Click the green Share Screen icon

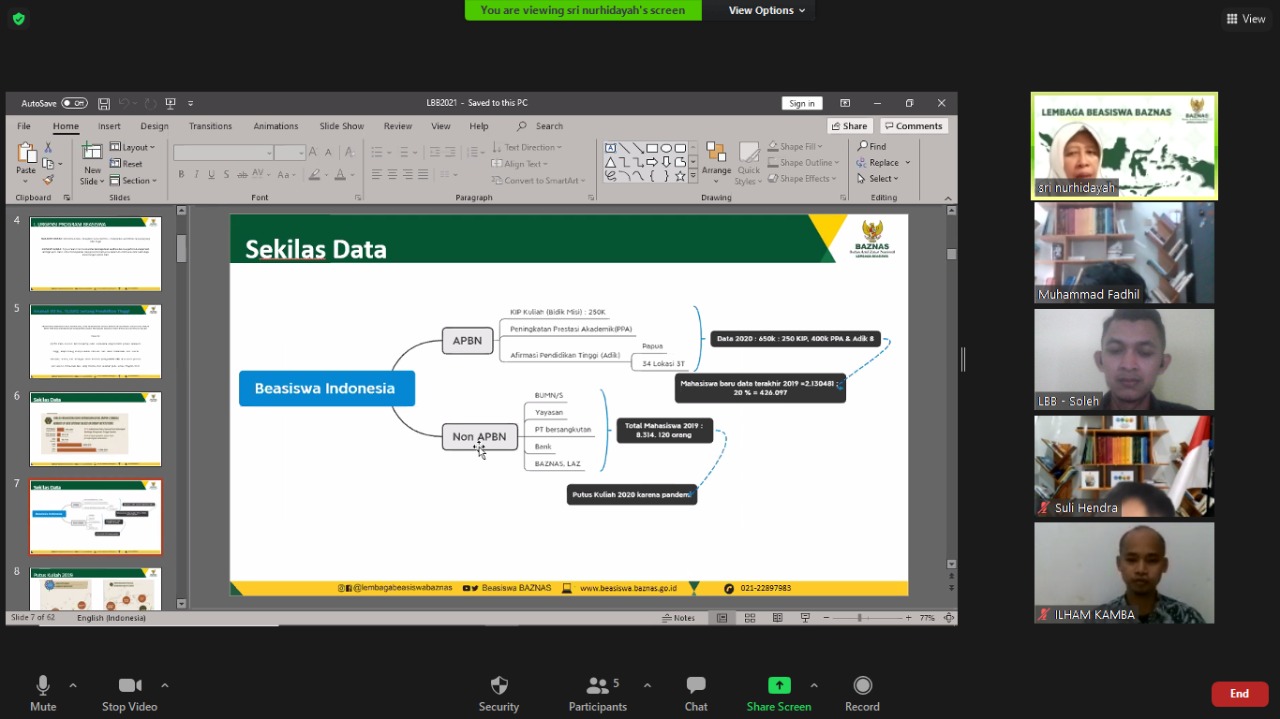(779, 686)
